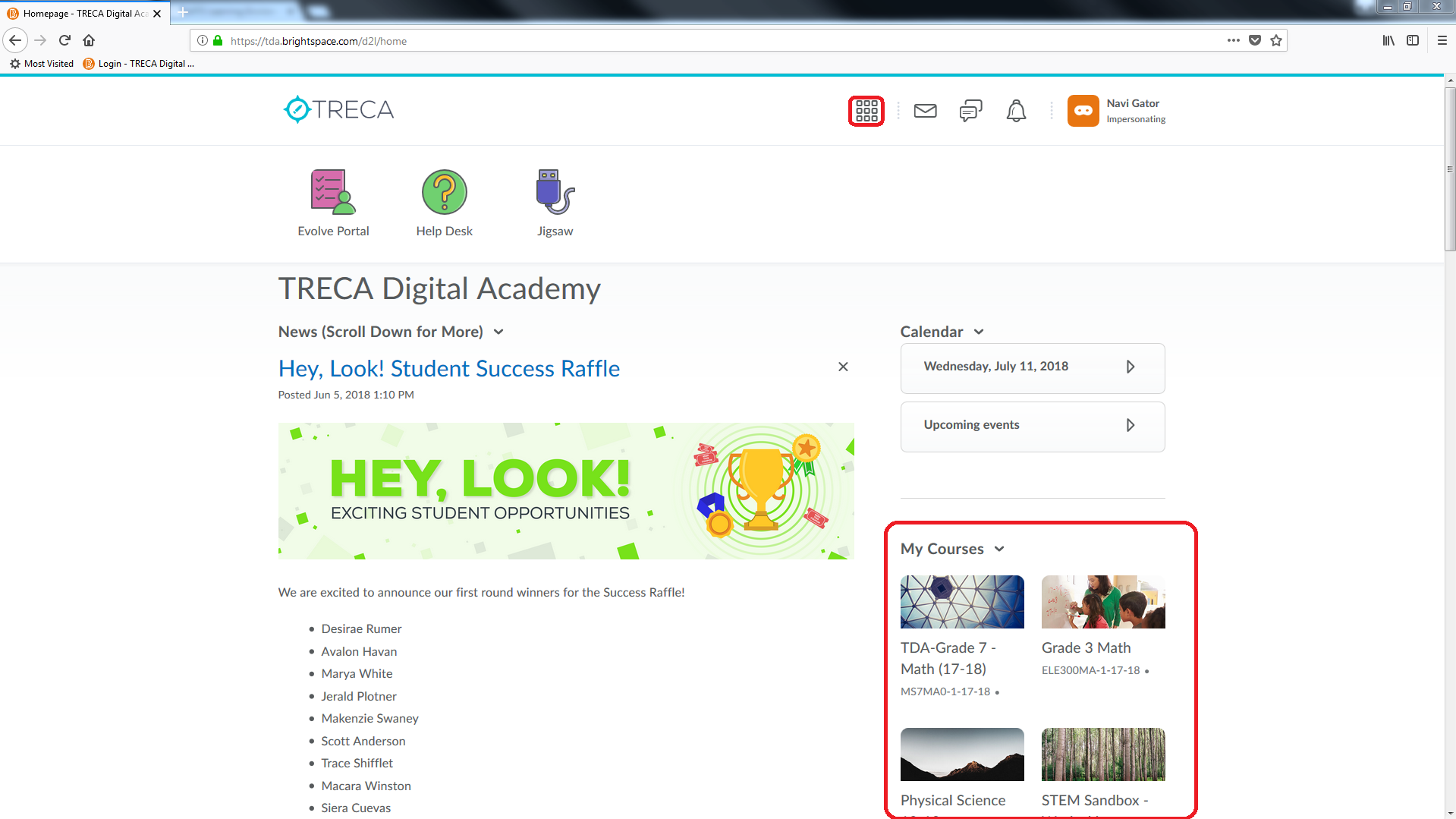
Task: Open Hey, Look! Student Success Raffle link
Action: click(448, 368)
